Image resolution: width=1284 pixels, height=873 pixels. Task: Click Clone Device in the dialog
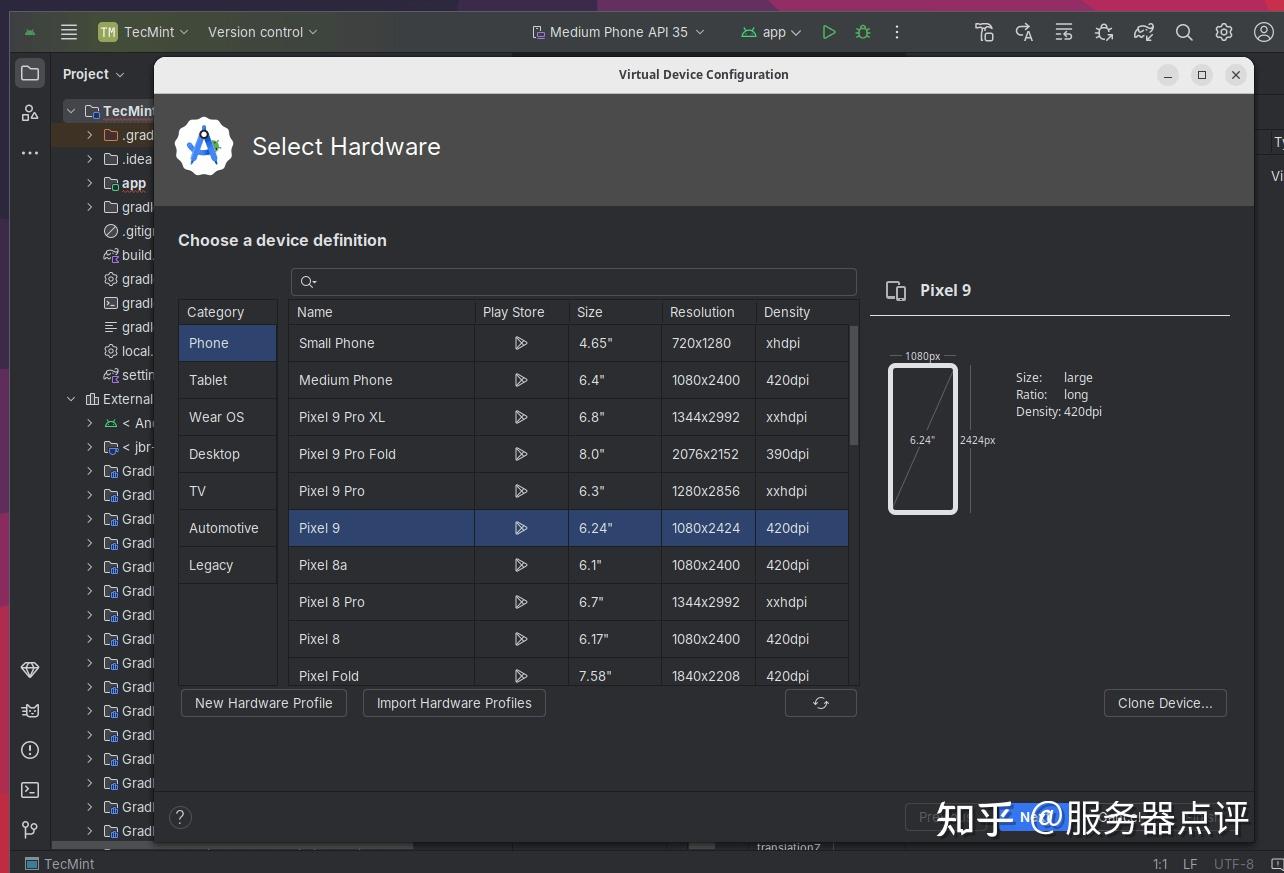pos(1164,703)
